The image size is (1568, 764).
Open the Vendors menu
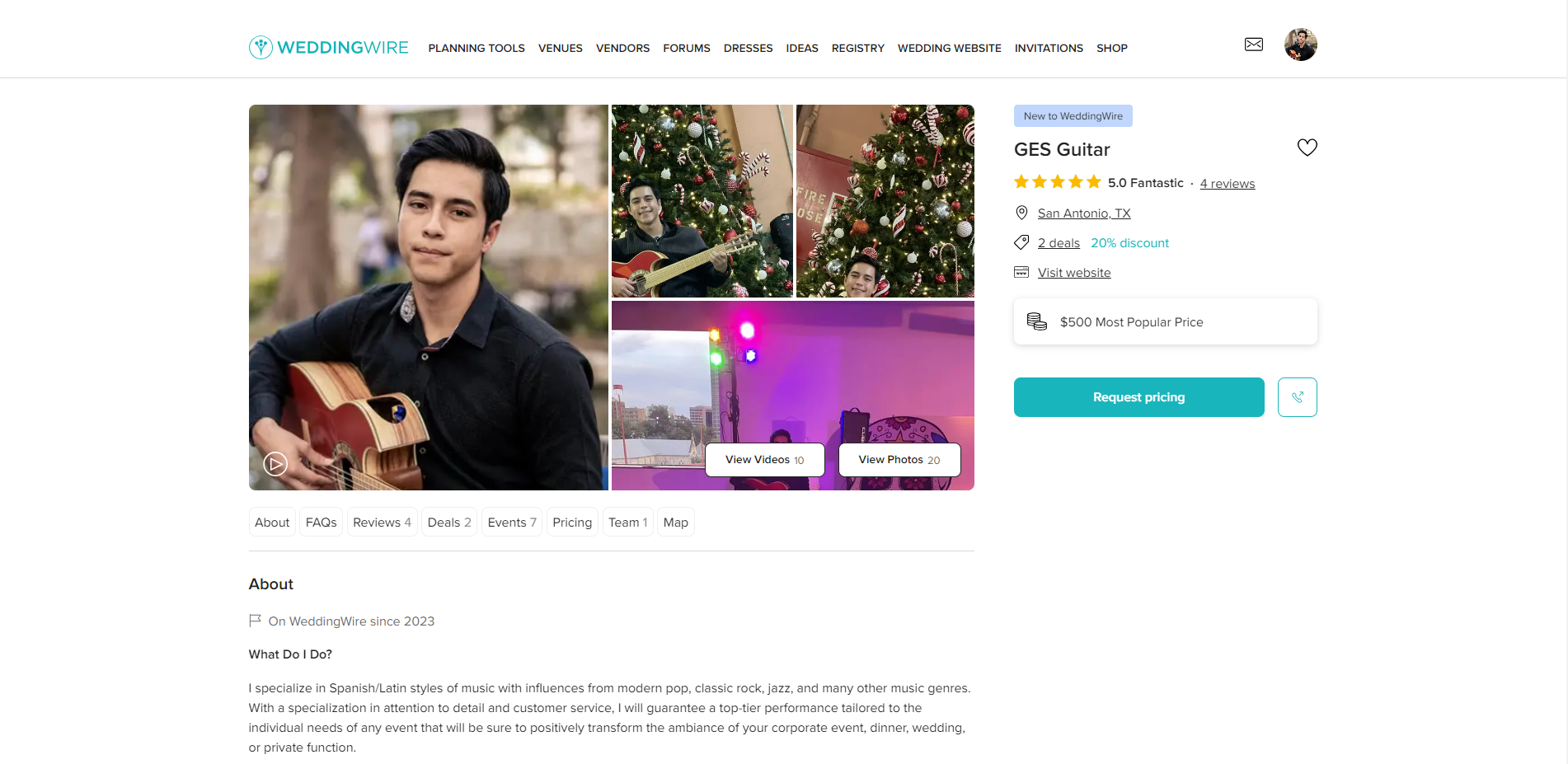point(622,48)
